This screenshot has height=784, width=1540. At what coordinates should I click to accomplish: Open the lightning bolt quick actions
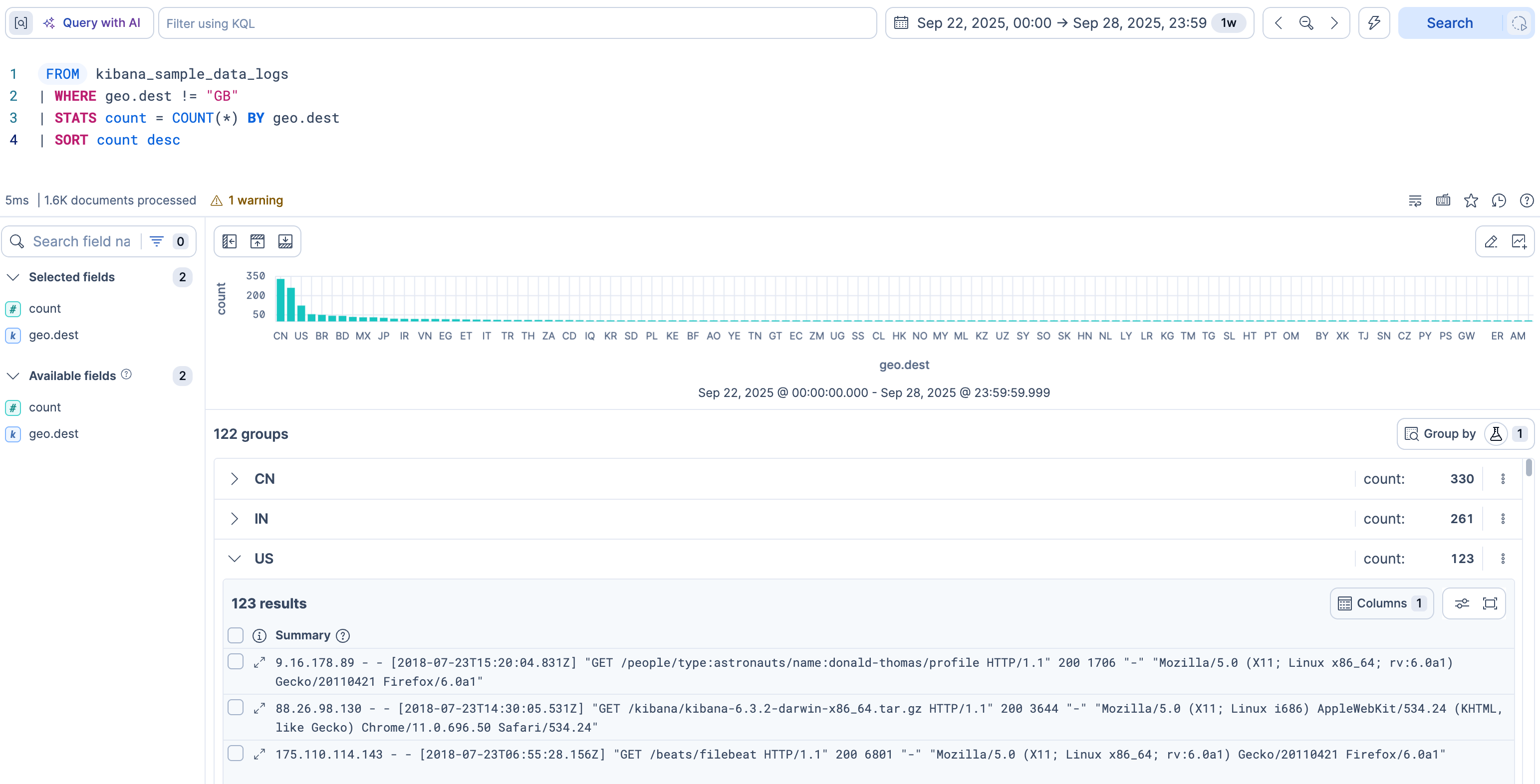pos(1374,23)
